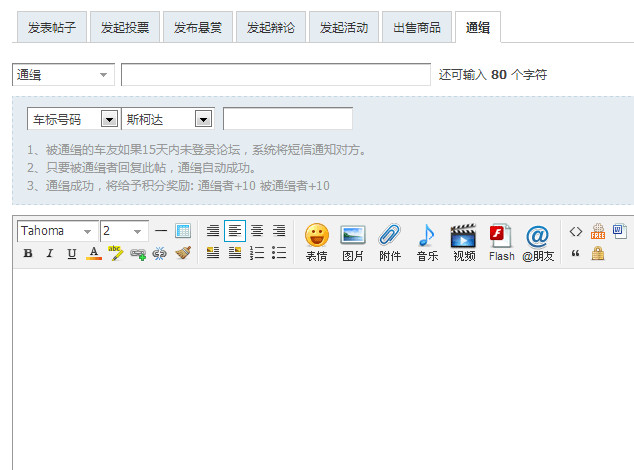Click the abc text highlight pen icon
The height and width of the screenshot is (470, 634).
coord(116,253)
